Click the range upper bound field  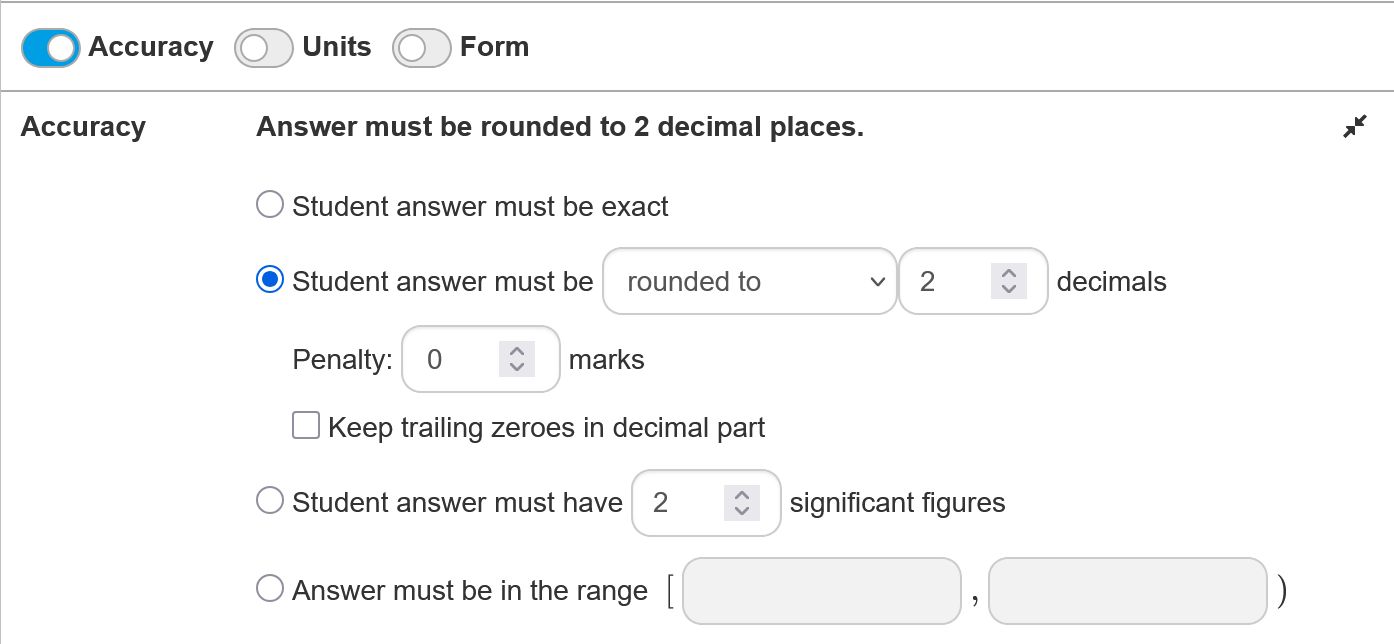[x=1127, y=591]
